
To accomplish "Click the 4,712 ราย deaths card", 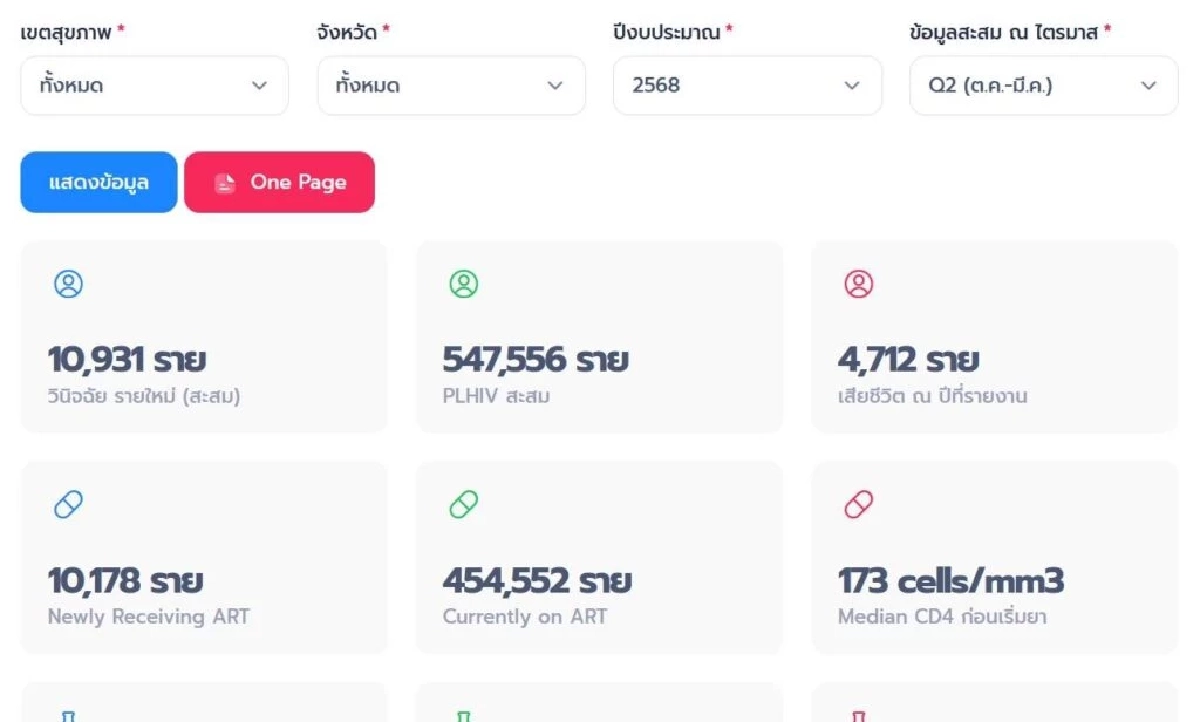I will pos(994,337).
